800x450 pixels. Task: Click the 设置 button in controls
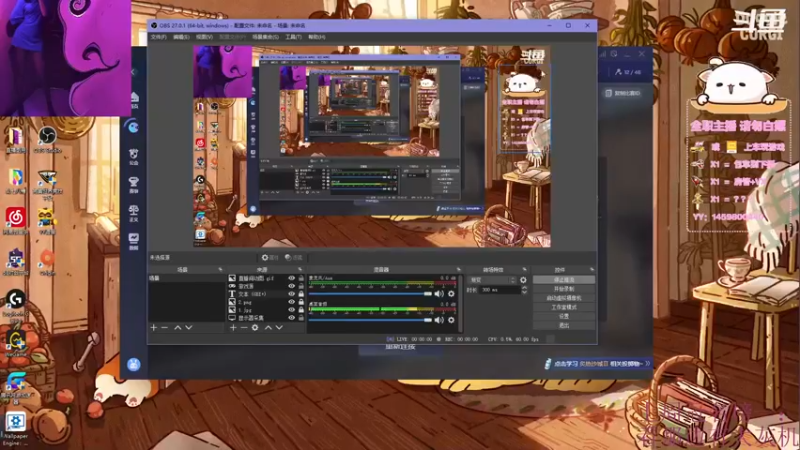(564, 316)
